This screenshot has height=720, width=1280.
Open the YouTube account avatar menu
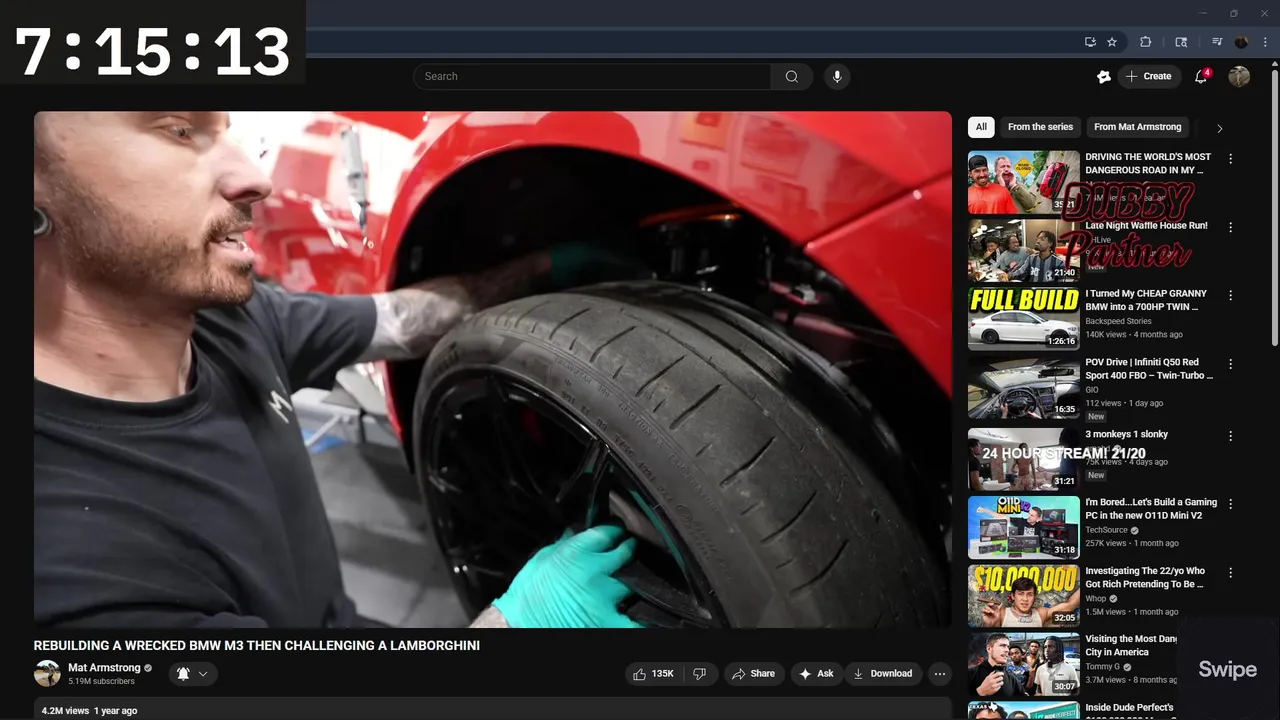point(1239,76)
